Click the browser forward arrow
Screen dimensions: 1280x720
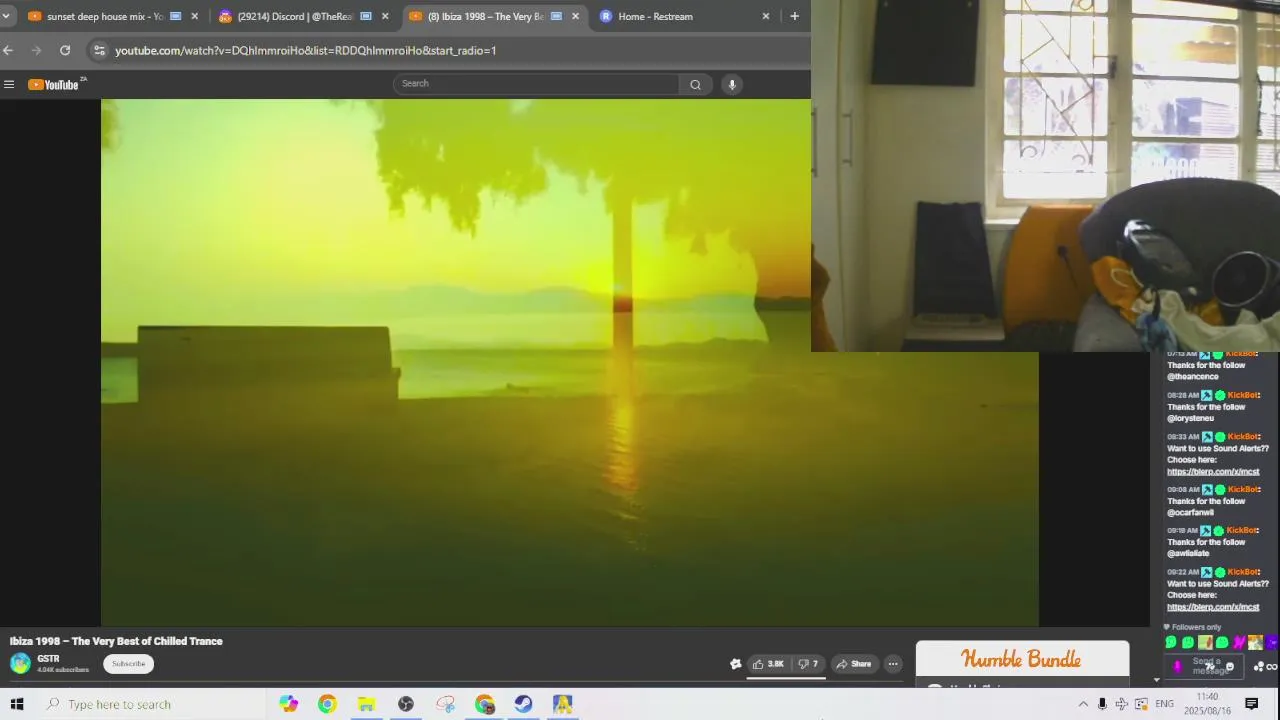pos(37,50)
